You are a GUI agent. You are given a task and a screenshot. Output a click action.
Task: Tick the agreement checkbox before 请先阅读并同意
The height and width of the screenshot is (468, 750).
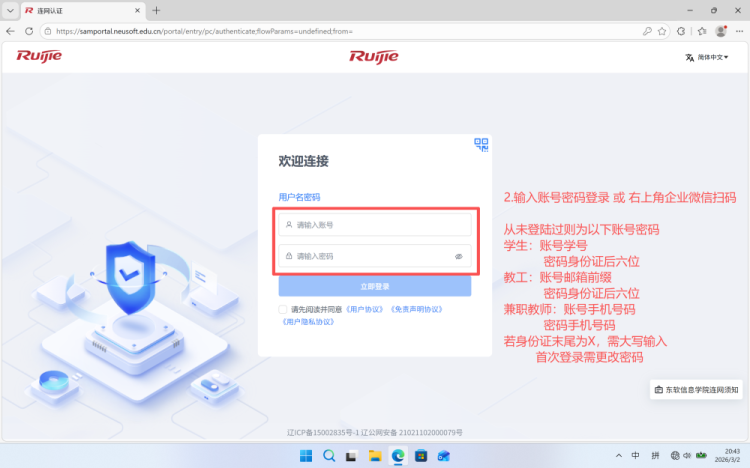[284, 309]
